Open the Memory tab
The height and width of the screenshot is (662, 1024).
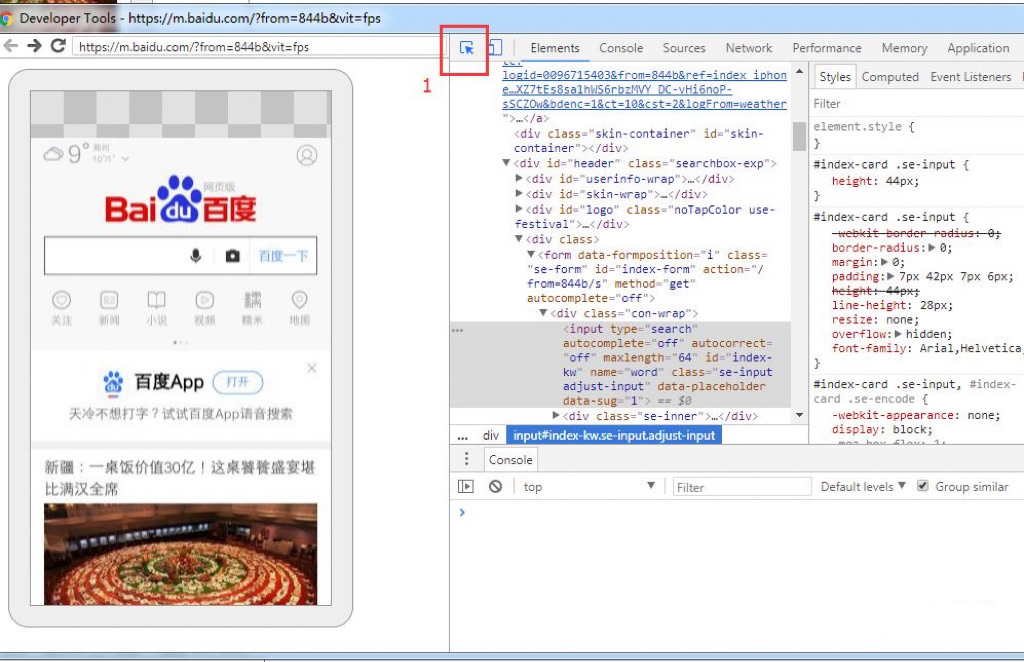pyautogui.click(x=904, y=48)
